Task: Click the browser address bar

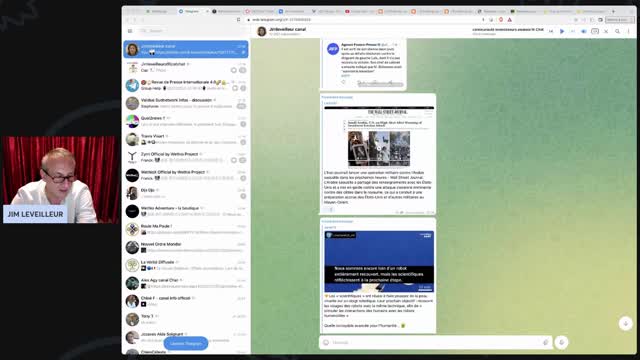Action: pos(363,20)
